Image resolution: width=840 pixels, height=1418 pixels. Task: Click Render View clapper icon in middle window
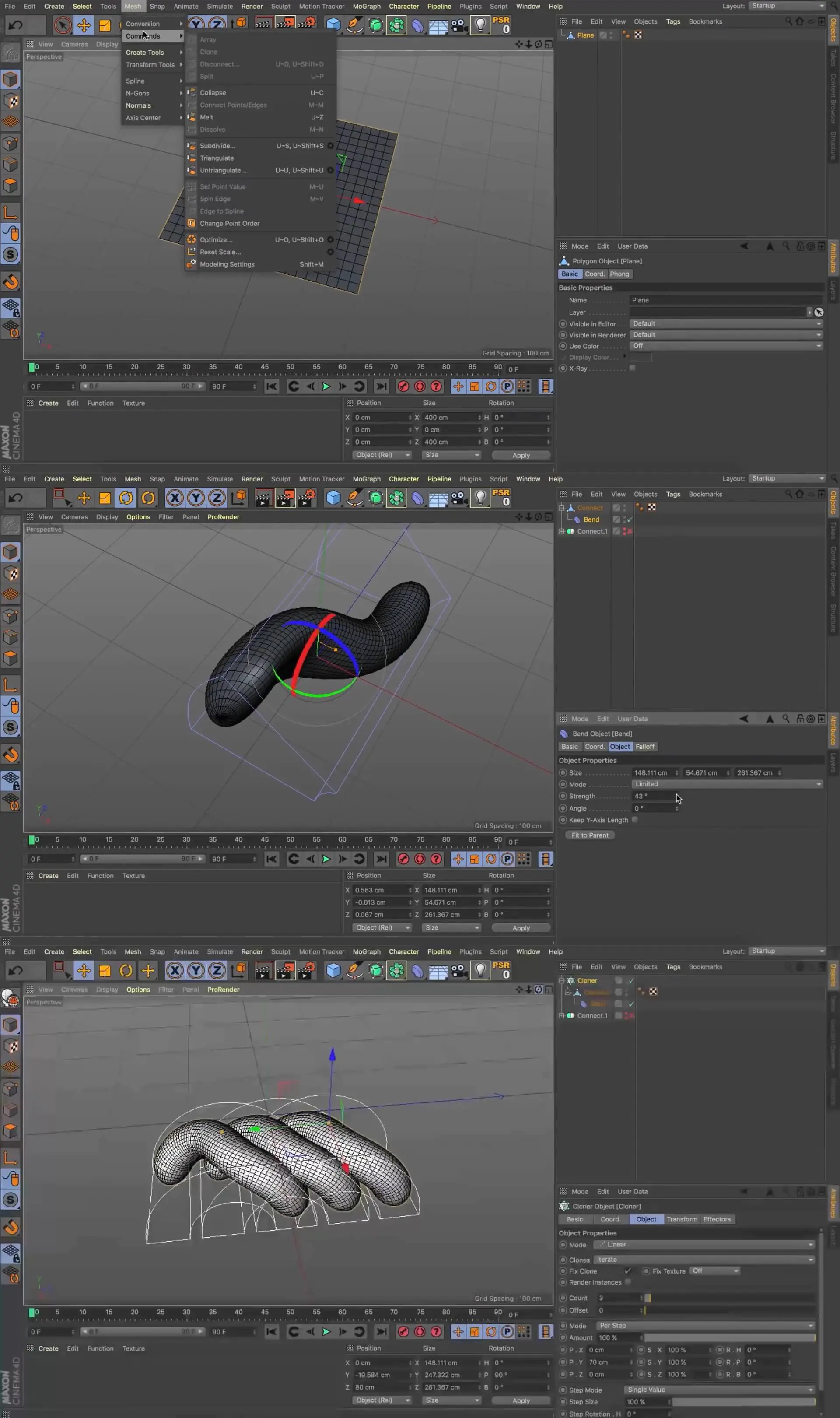tap(263, 498)
